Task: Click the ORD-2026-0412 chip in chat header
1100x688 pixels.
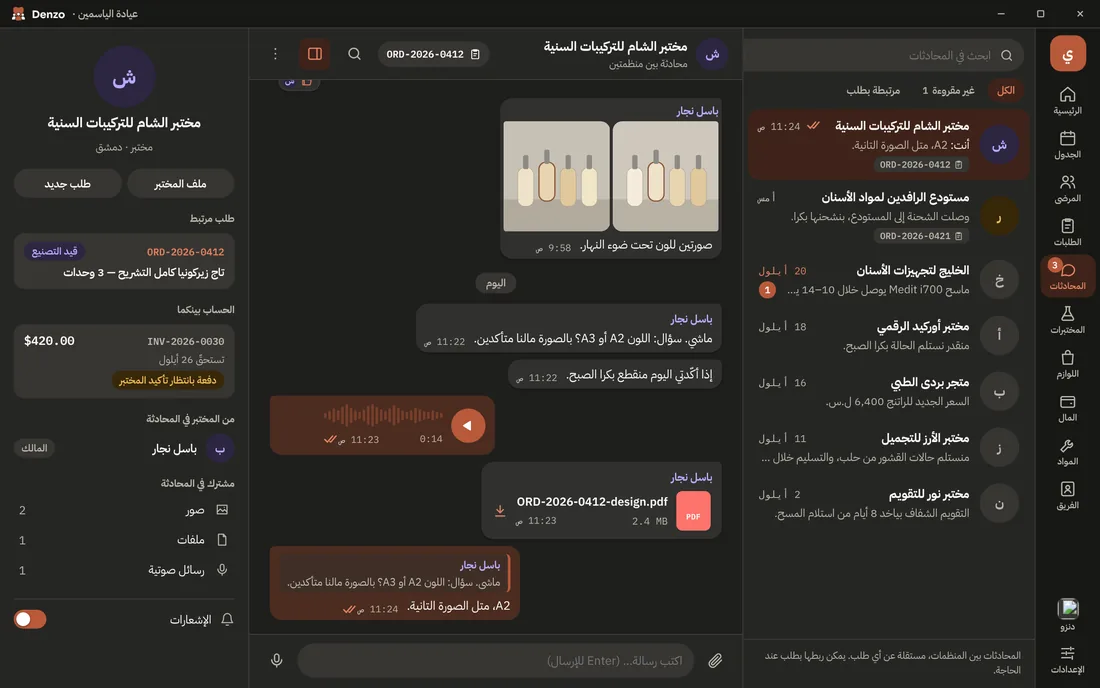Action: pyautogui.click(x=433, y=54)
